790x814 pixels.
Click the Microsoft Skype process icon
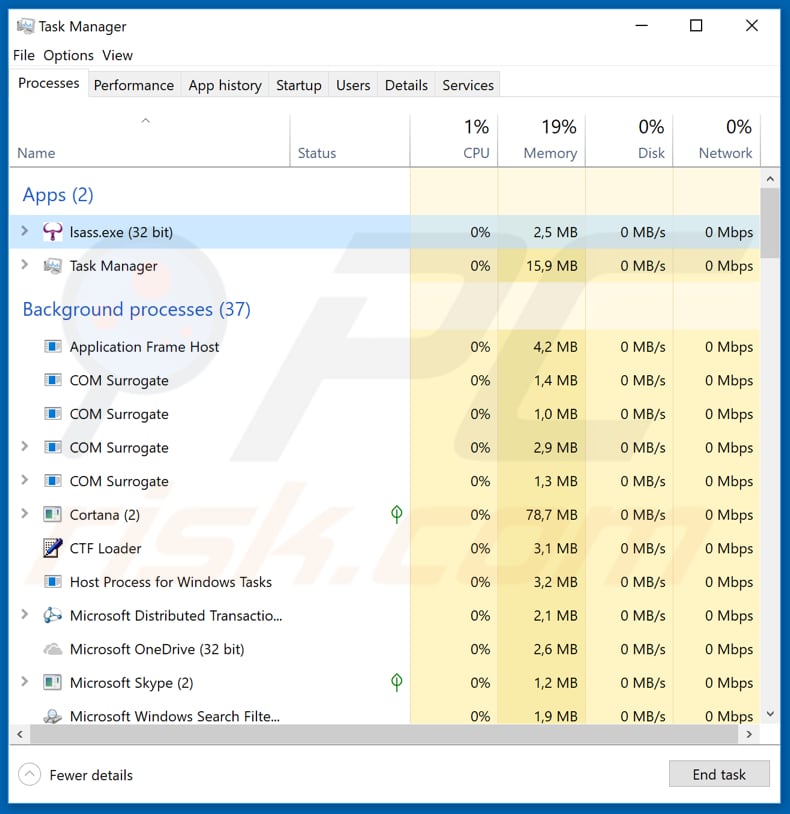point(52,682)
